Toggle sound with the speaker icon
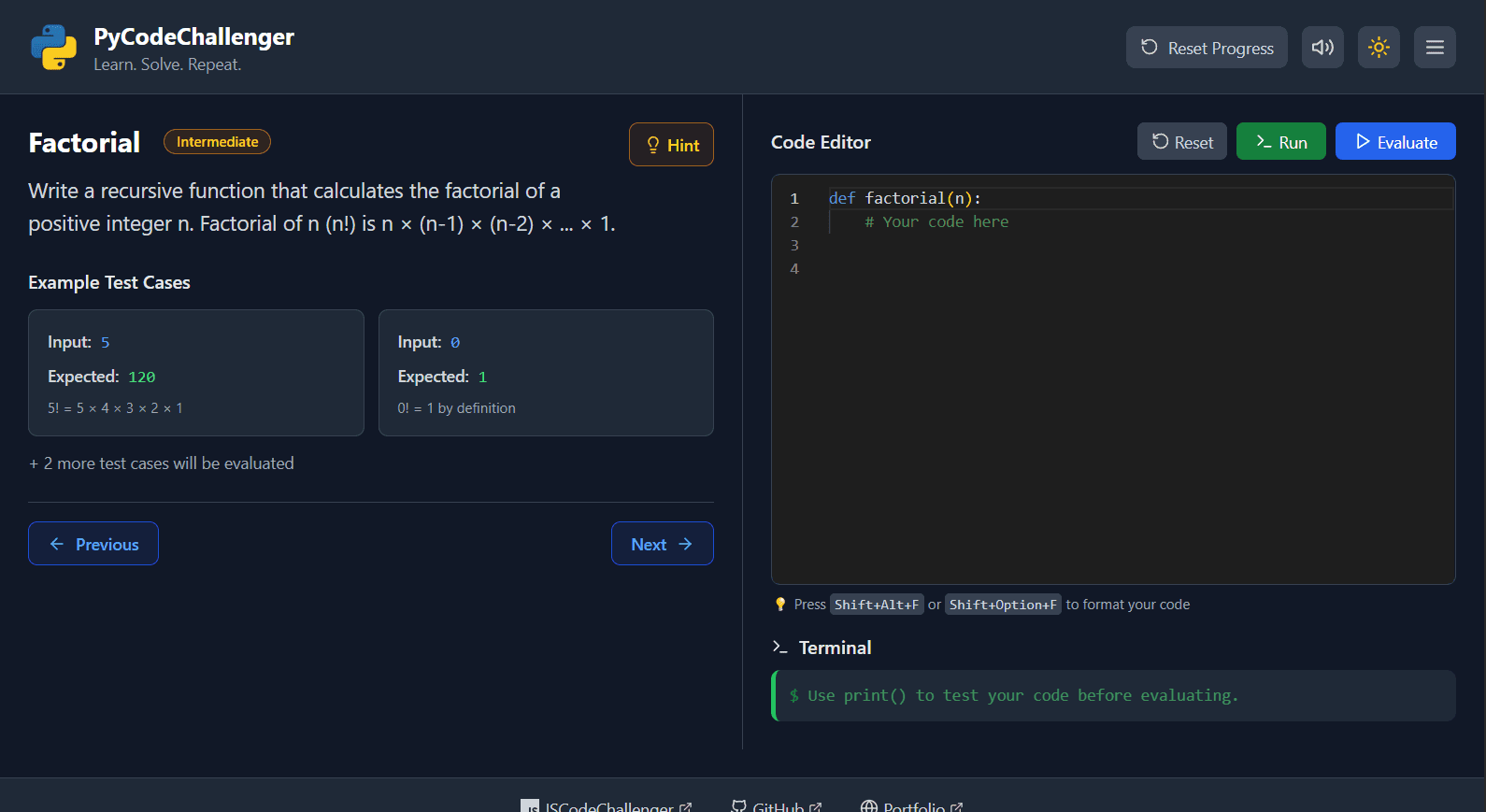The width and height of the screenshot is (1486, 812). pos(1322,47)
